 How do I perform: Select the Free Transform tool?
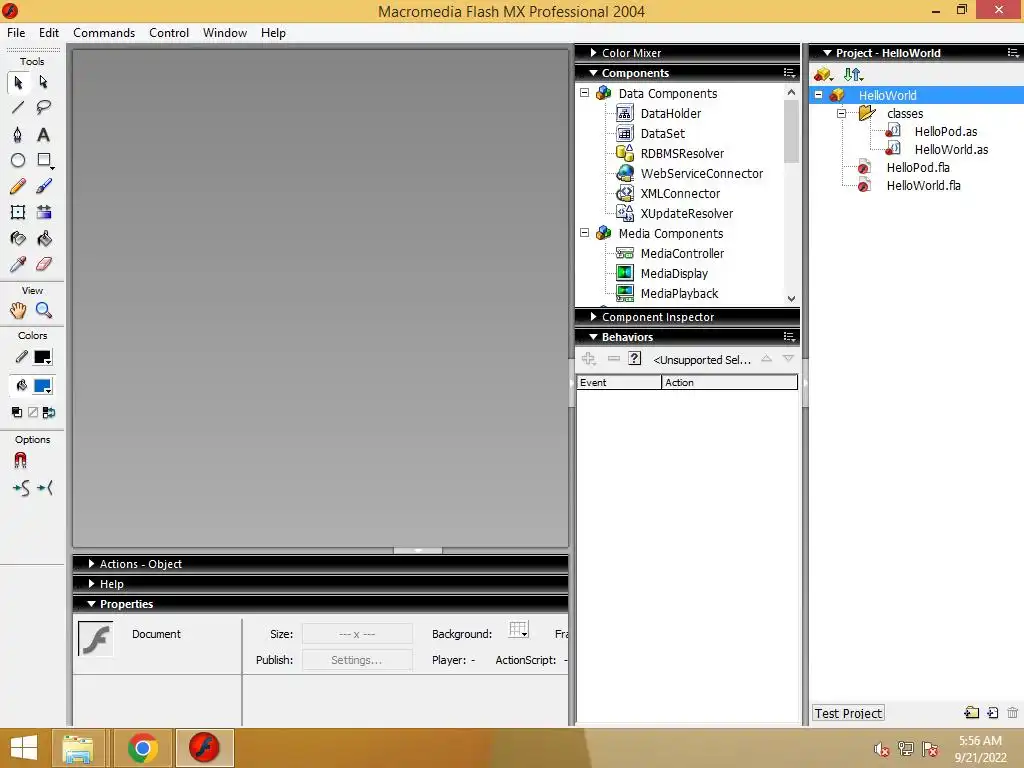click(18, 212)
